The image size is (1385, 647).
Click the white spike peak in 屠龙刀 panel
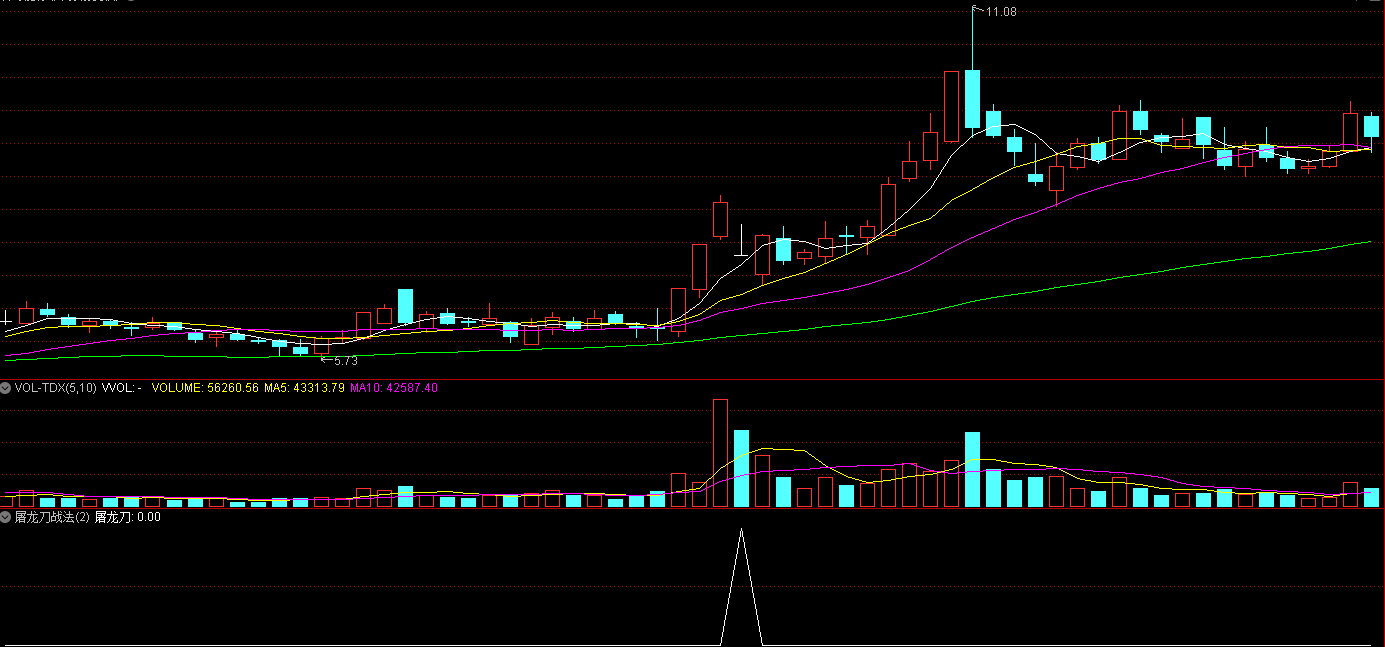(741, 530)
